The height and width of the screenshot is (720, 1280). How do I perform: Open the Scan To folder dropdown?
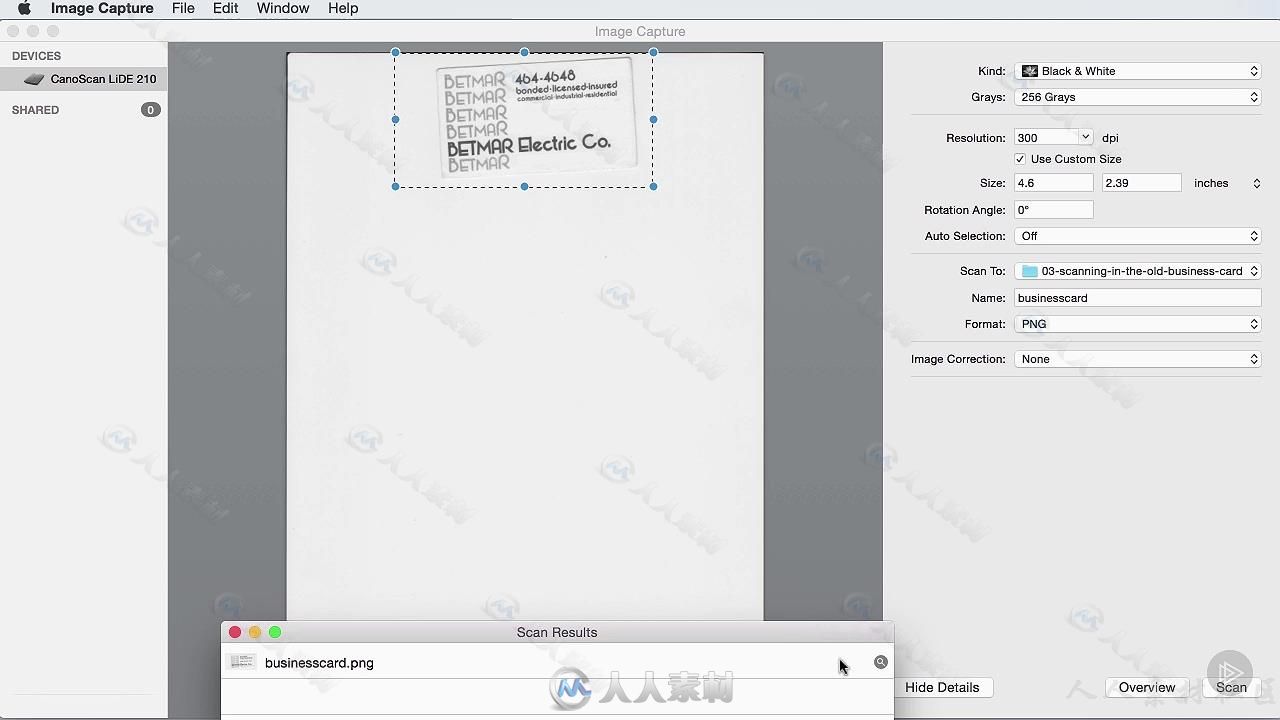click(x=1138, y=271)
